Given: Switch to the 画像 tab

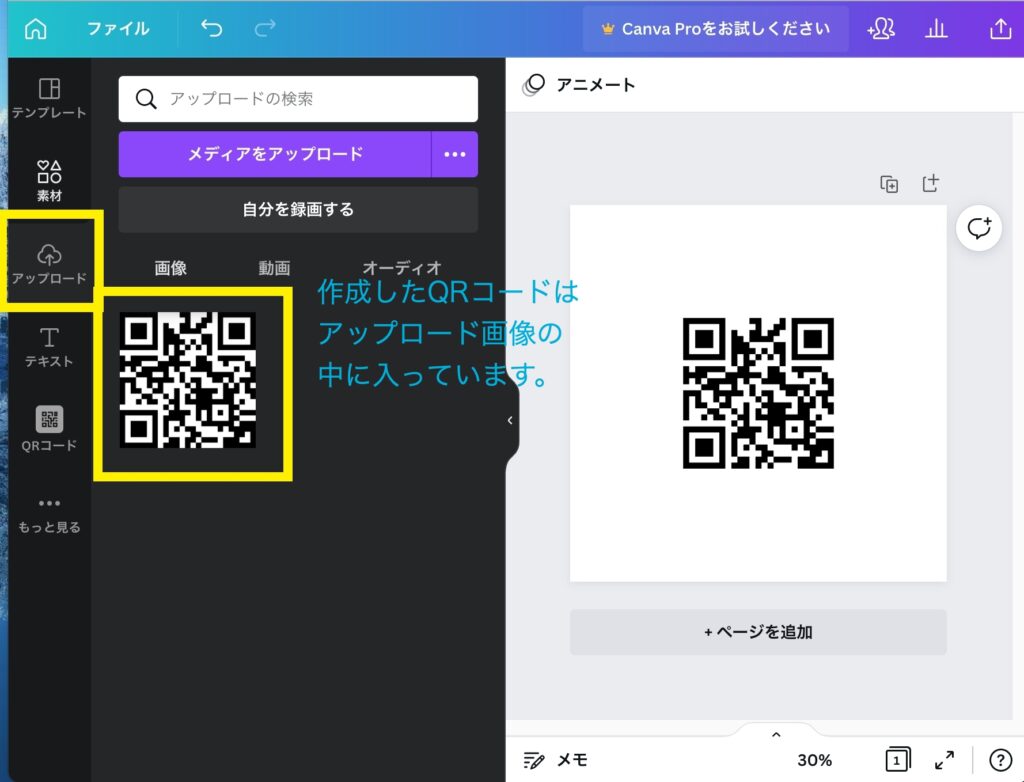Looking at the screenshot, I should click(x=170, y=268).
